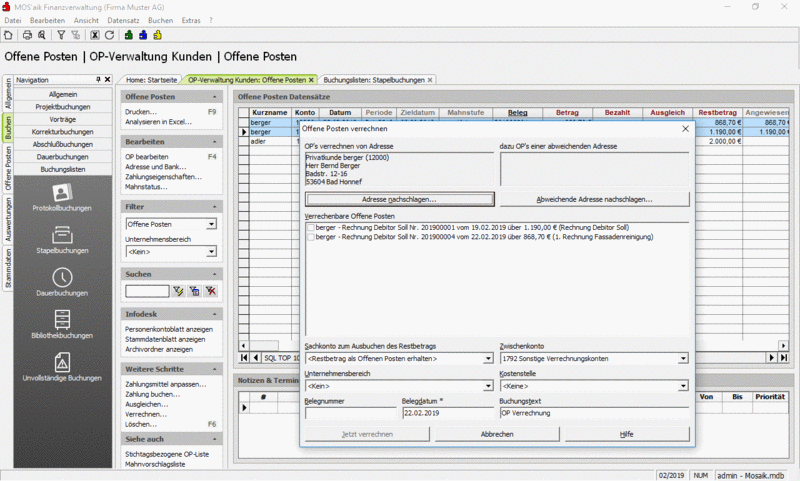Click the Home icon in the toolbar
This screenshot has height=481, width=800.
pyautogui.click(x=8, y=35)
